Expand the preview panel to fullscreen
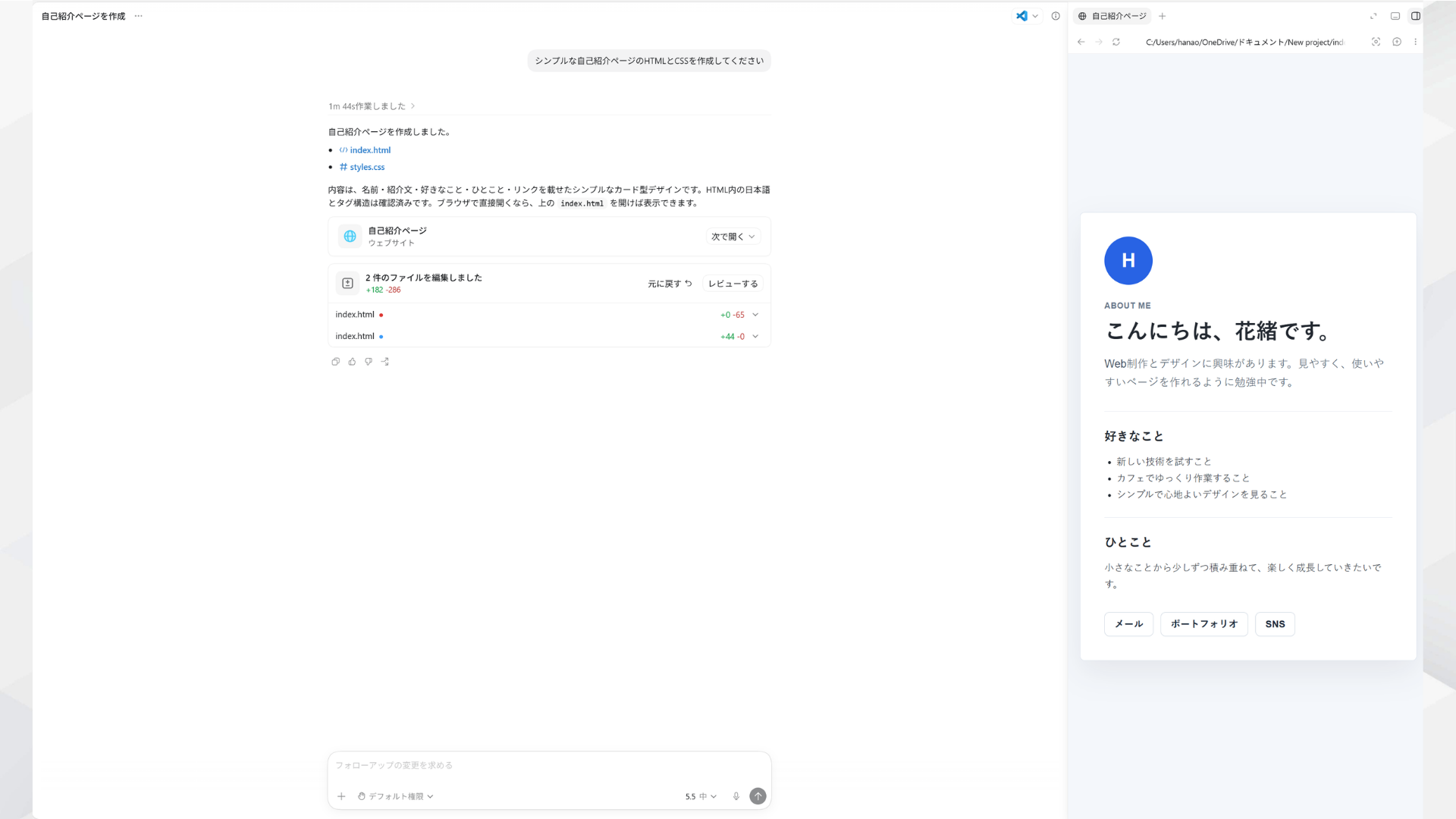Viewport: 1456px width, 819px height. (1373, 16)
